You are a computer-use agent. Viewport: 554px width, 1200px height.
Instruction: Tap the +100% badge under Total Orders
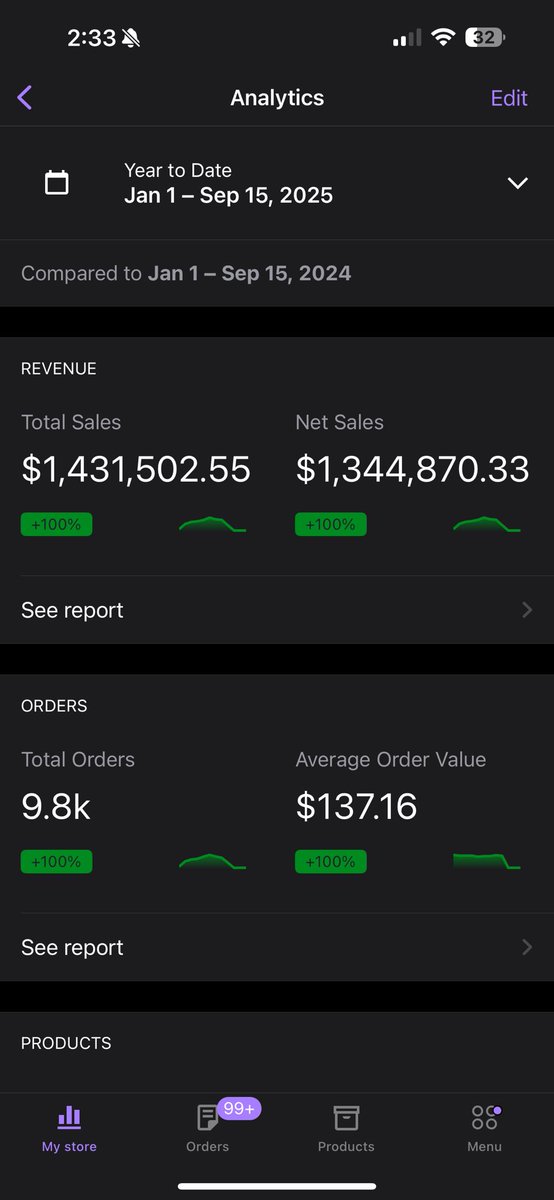point(56,861)
